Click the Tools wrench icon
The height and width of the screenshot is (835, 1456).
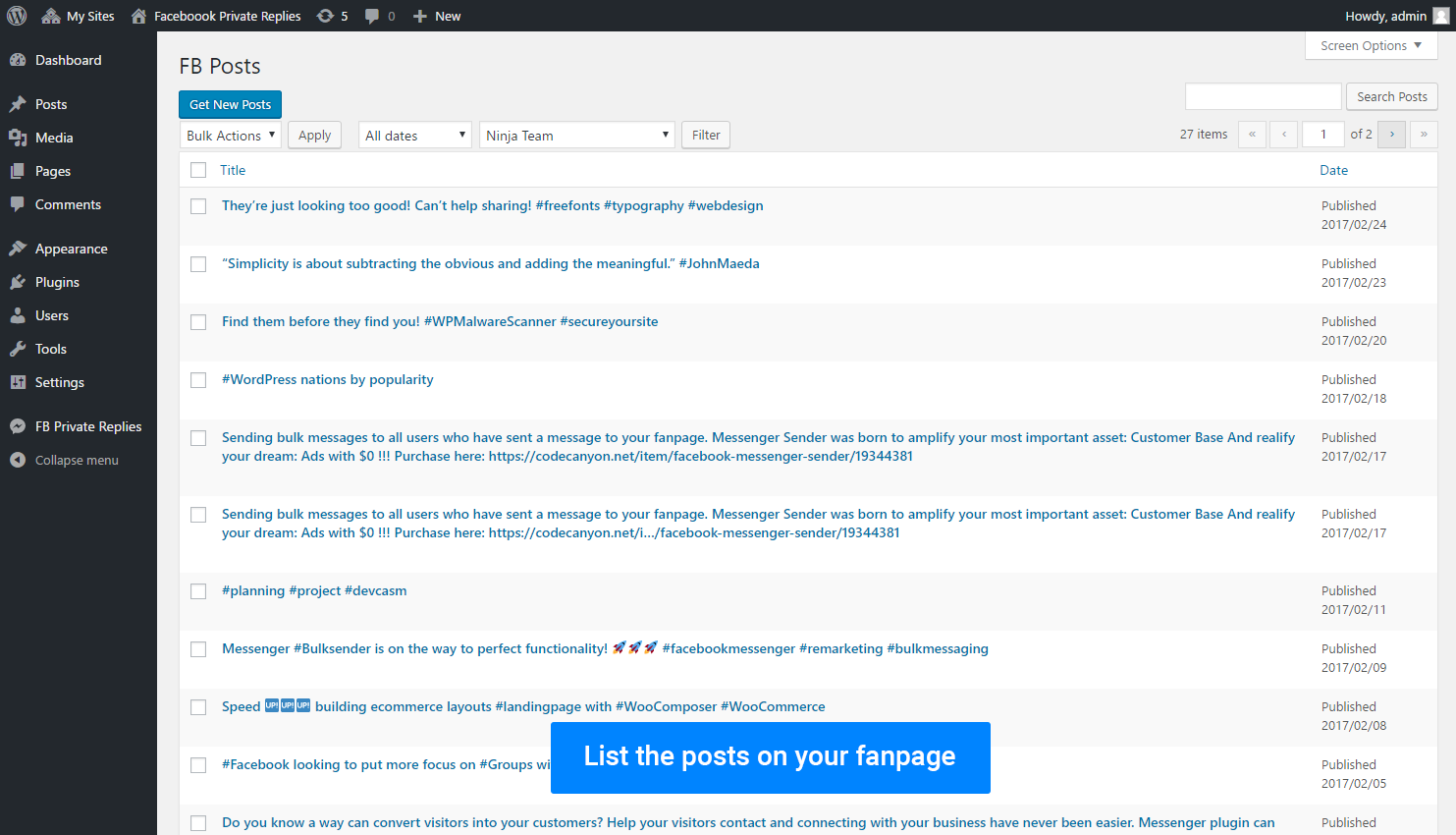point(18,349)
